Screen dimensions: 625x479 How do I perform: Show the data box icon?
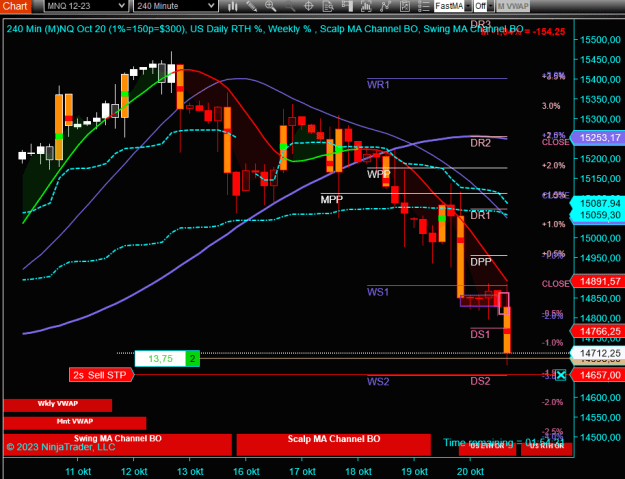coord(328,6)
